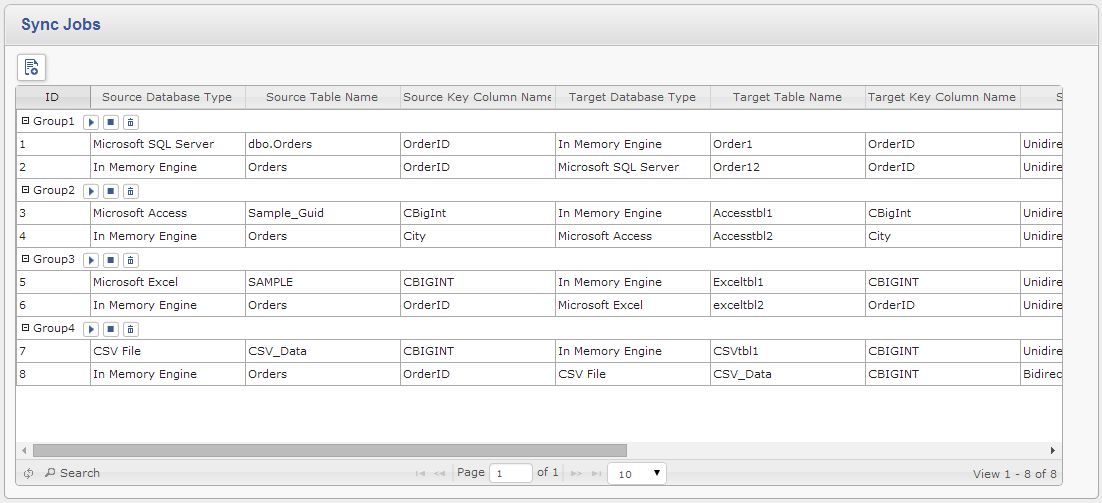Stop Group2 using its stop icon
Screen dimensions: 1102x503
click(110, 191)
